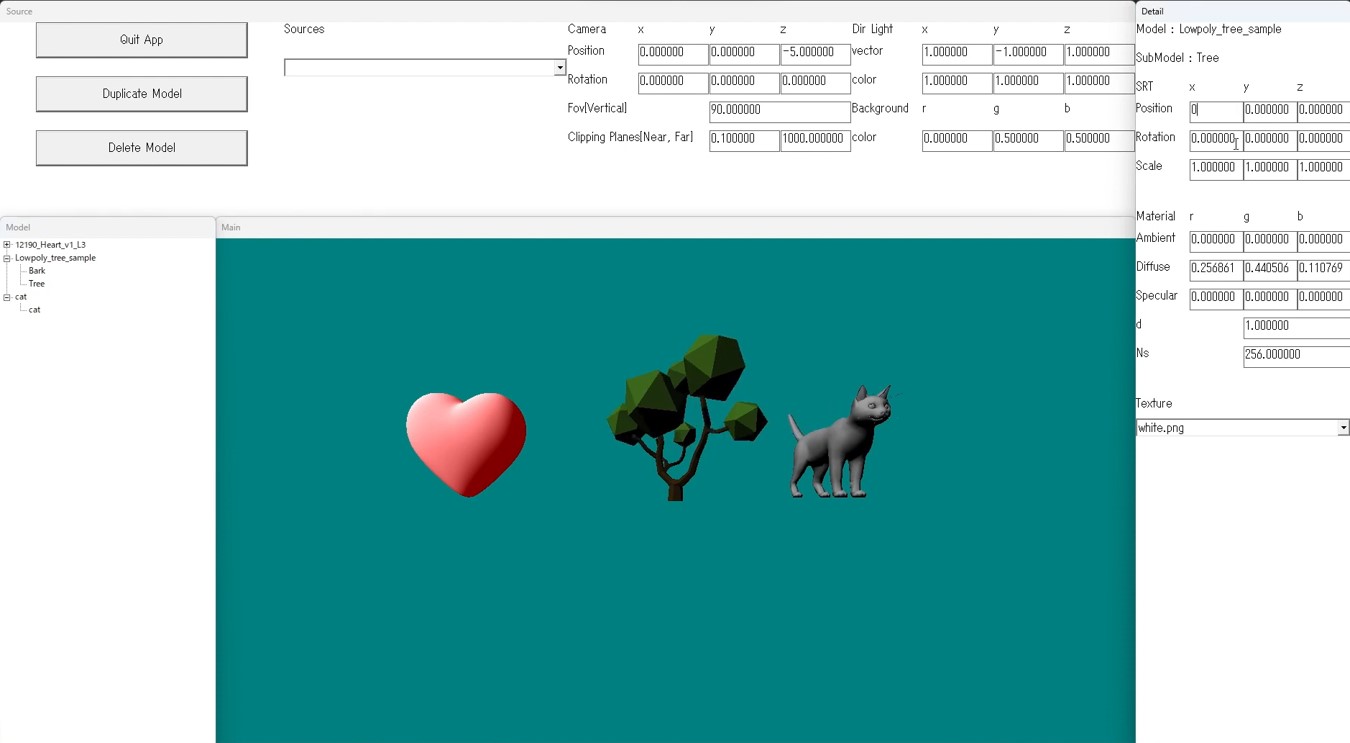
Task: Click the gray cat model in viewport
Action: 840,442
